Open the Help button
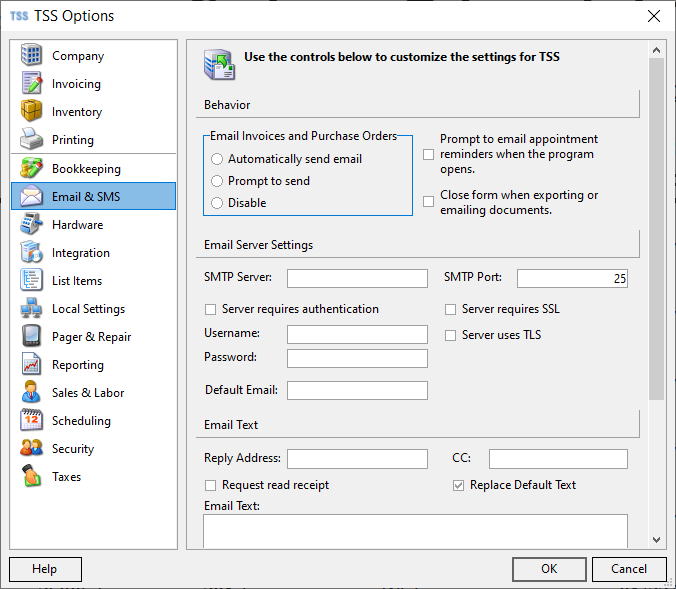The width and height of the screenshot is (676, 589). [45, 569]
